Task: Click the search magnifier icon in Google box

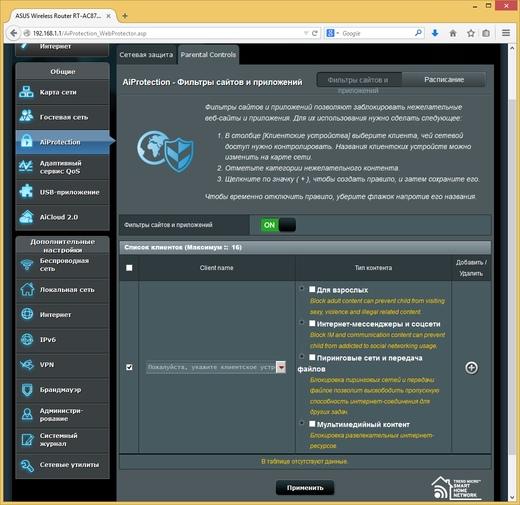Action: click(418, 33)
